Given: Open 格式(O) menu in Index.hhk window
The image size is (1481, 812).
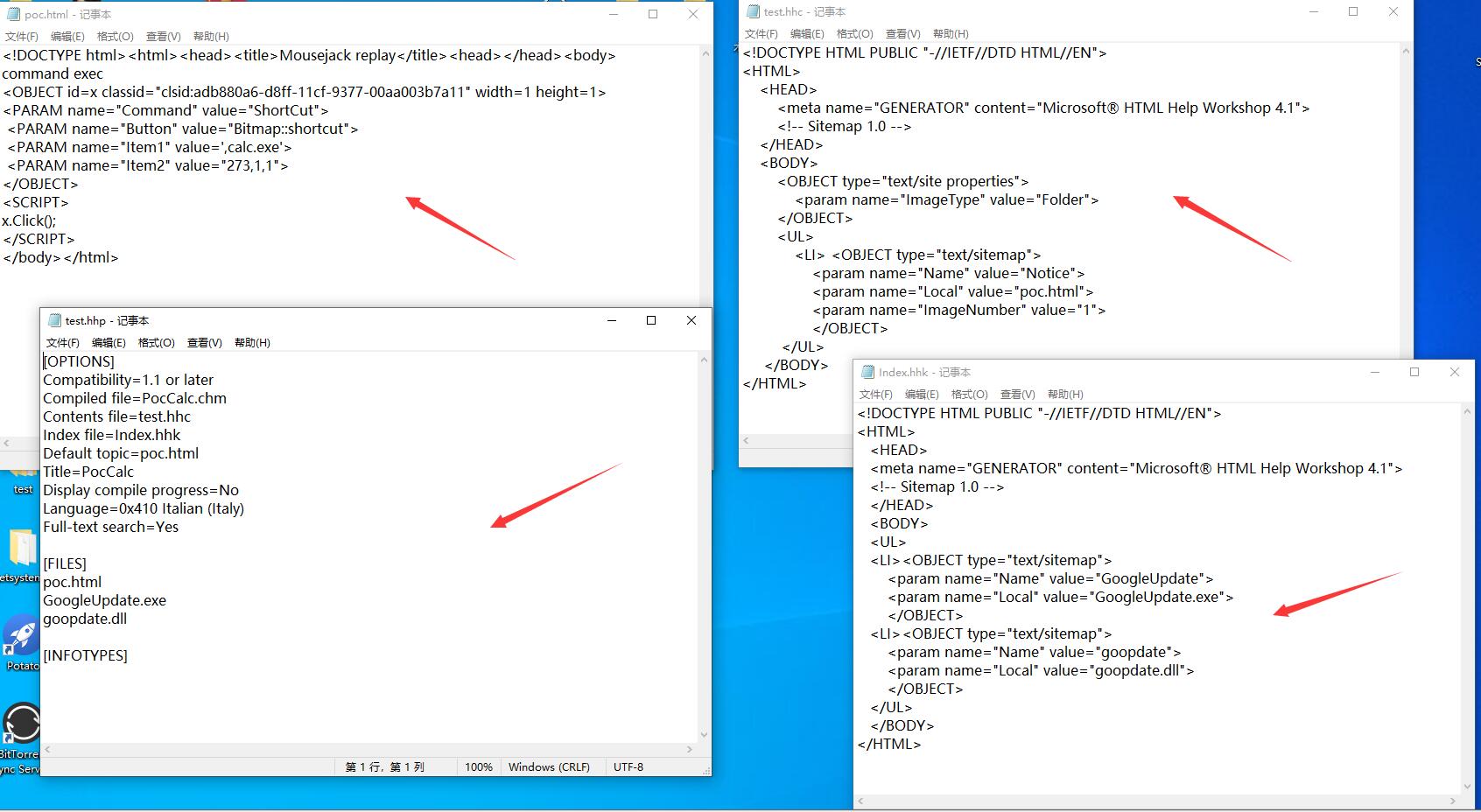Looking at the screenshot, I should click(x=969, y=394).
